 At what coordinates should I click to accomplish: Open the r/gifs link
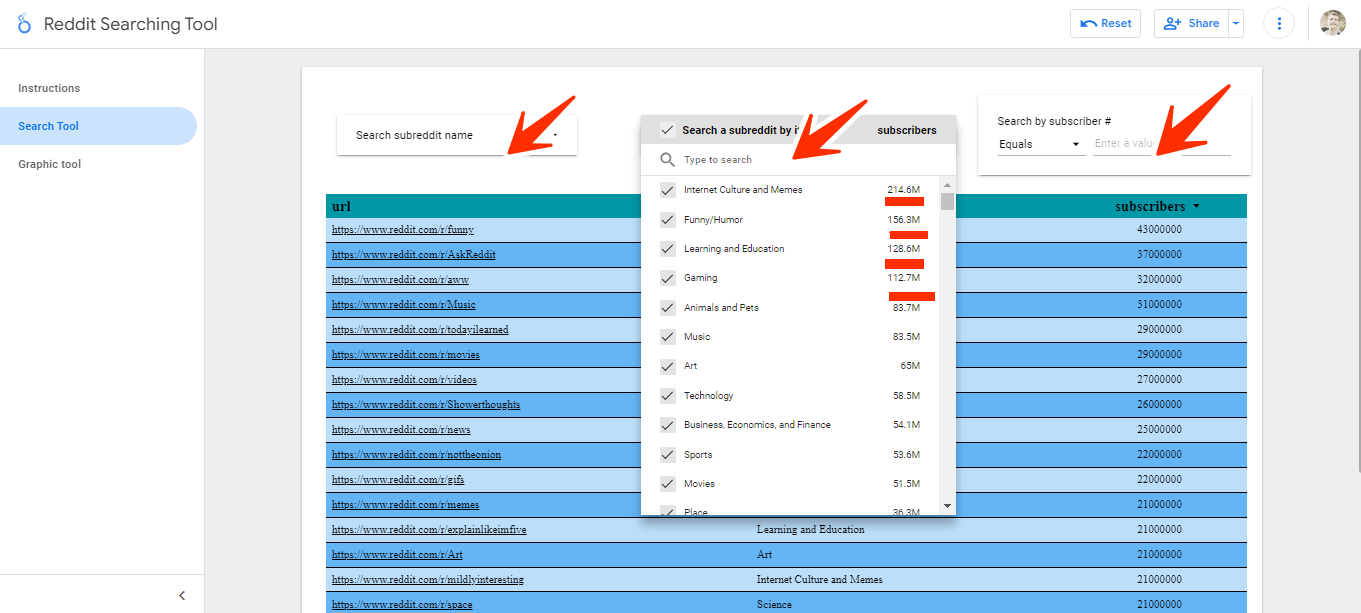[x=398, y=480]
